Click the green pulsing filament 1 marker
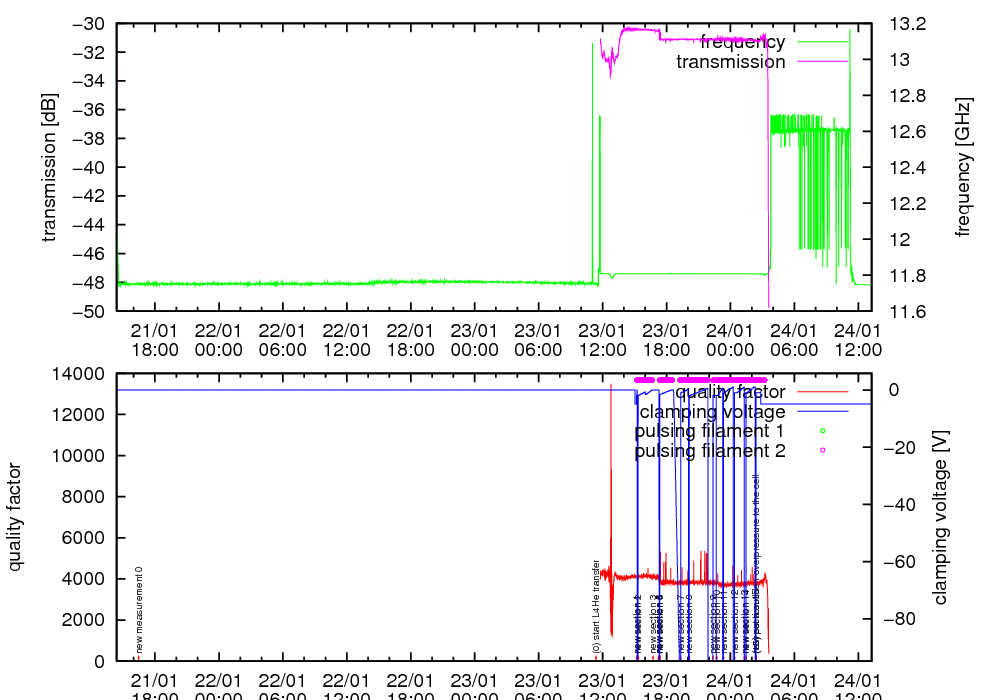The width and height of the screenshot is (1000, 700). tap(822, 431)
